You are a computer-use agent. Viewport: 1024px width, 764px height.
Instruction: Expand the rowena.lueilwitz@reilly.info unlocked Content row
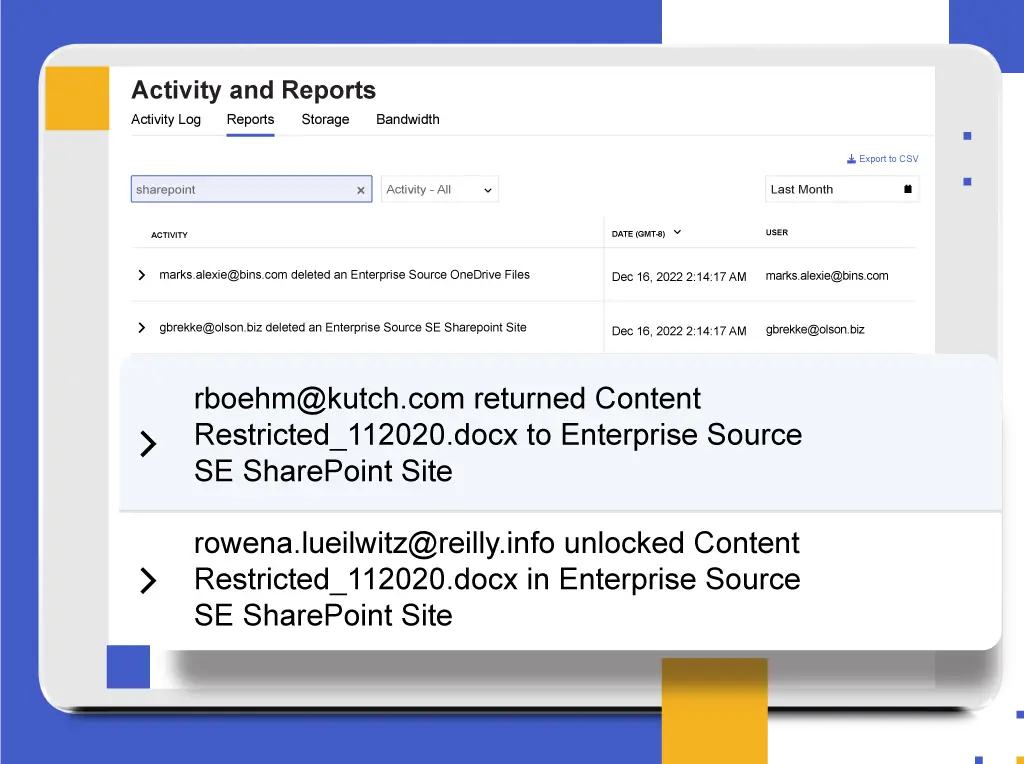point(148,580)
